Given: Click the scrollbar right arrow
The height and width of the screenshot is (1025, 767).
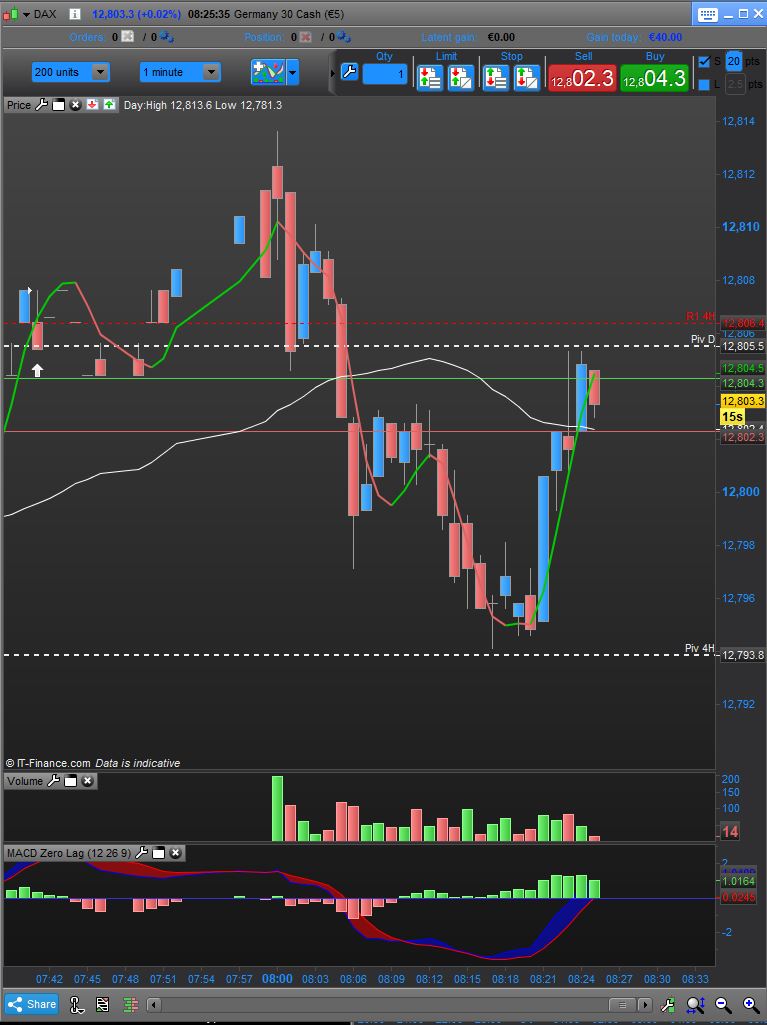Looking at the screenshot, I should click(645, 1005).
